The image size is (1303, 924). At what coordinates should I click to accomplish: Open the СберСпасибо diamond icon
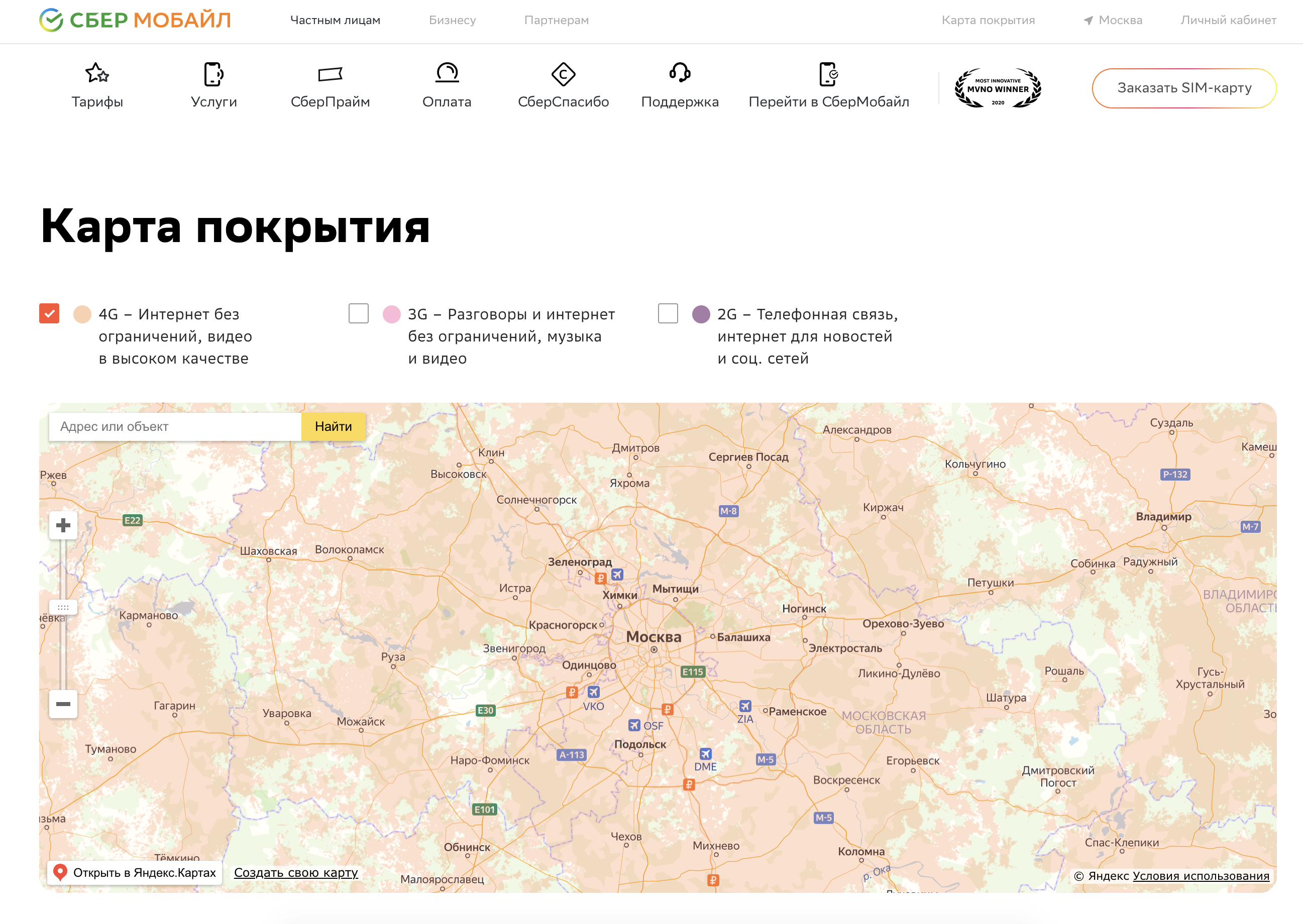563,74
